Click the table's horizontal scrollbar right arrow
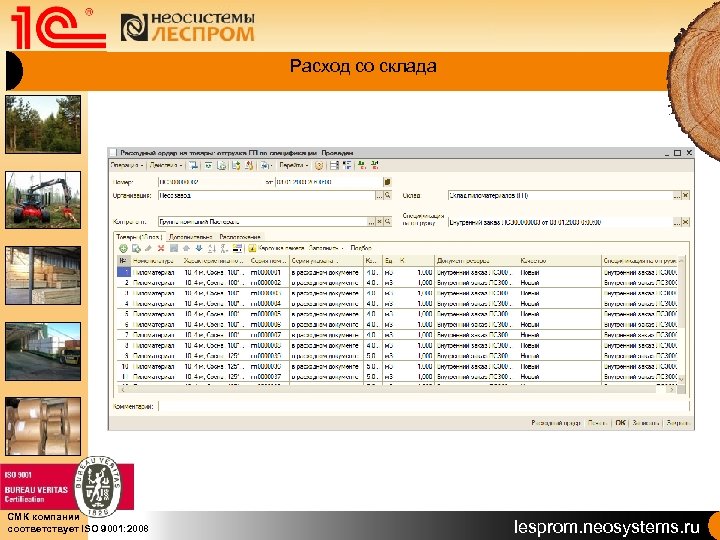 pos(672,389)
